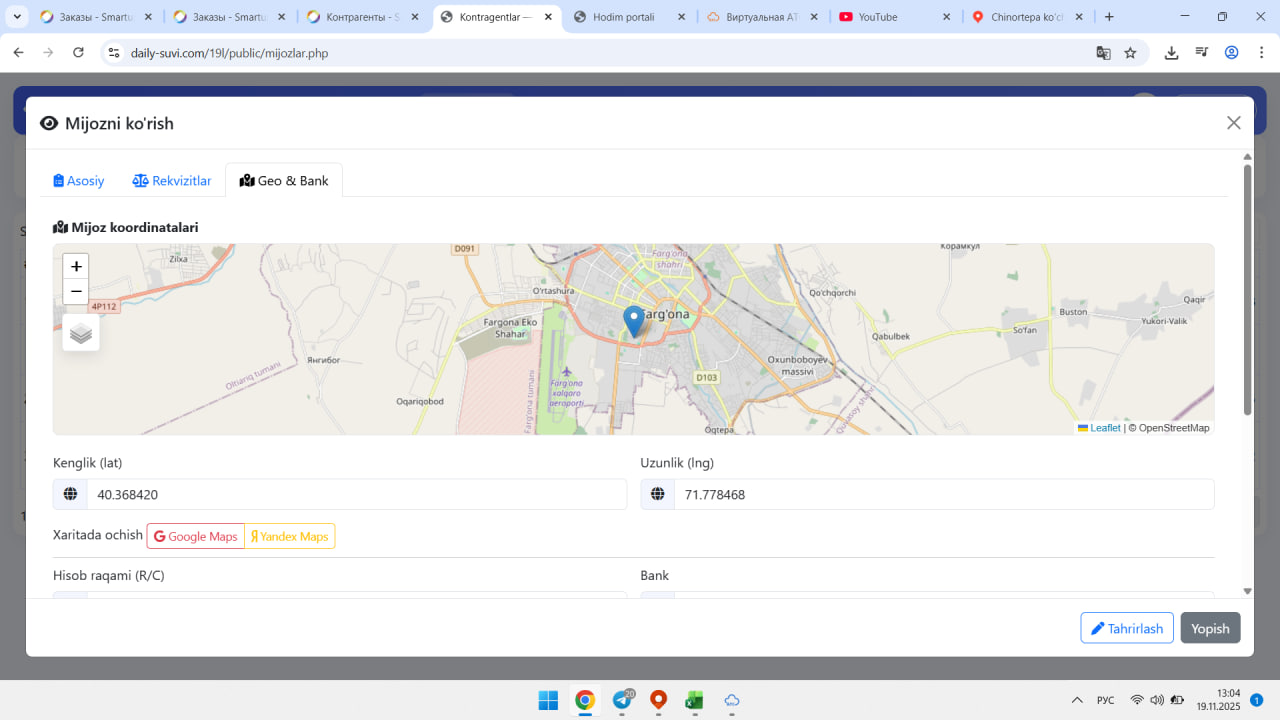Image resolution: width=1280 pixels, height=720 pixels.
Task: Open the map layers control
Action: 81,333
